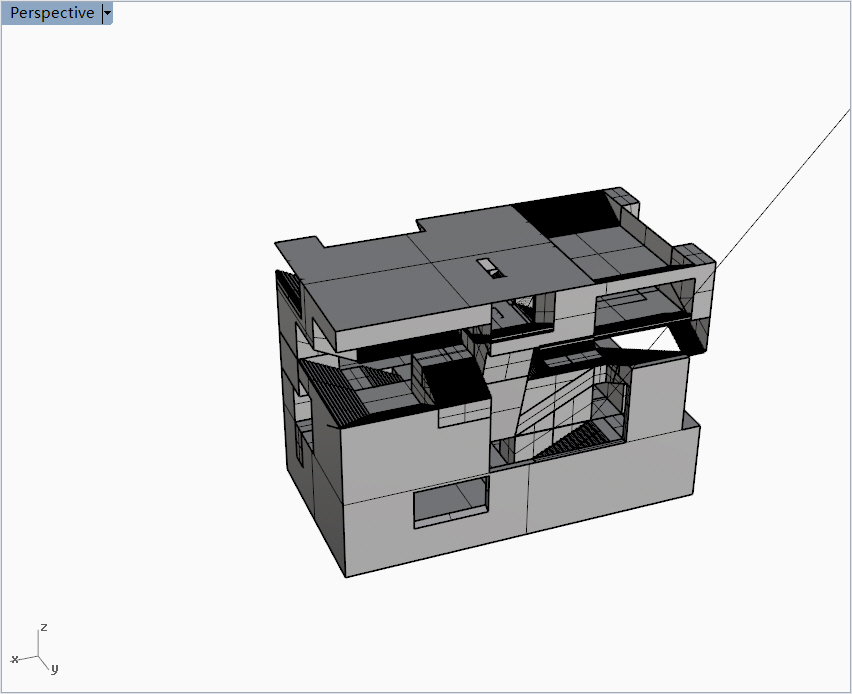This screenshot has height=694, width=852.
Task: Open the Perspective viewport dropdown arrow
Action: coord(108,13)
